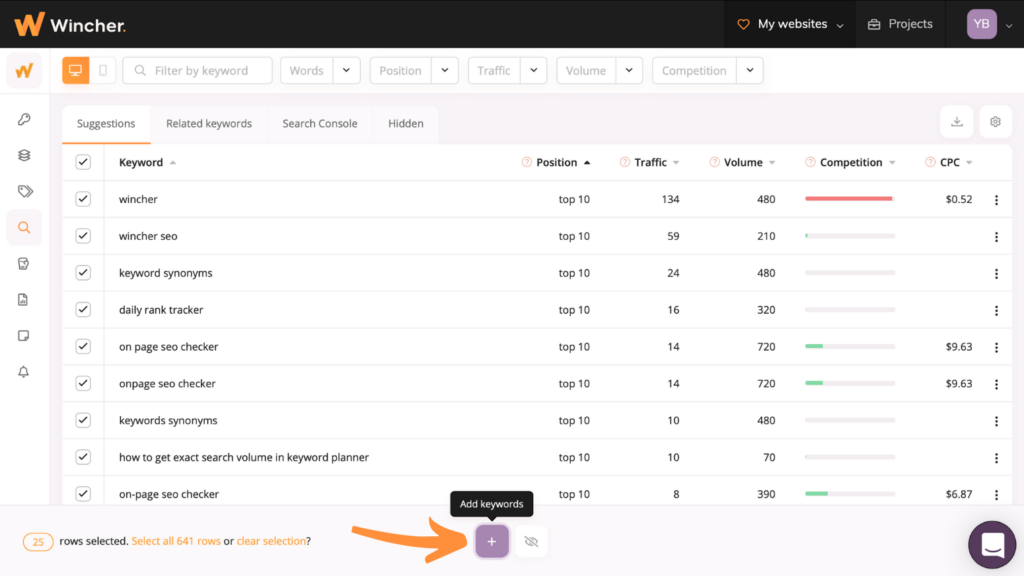1024x576 pixels.
Task: Switch to mobile device view
Action: point(103,71)
